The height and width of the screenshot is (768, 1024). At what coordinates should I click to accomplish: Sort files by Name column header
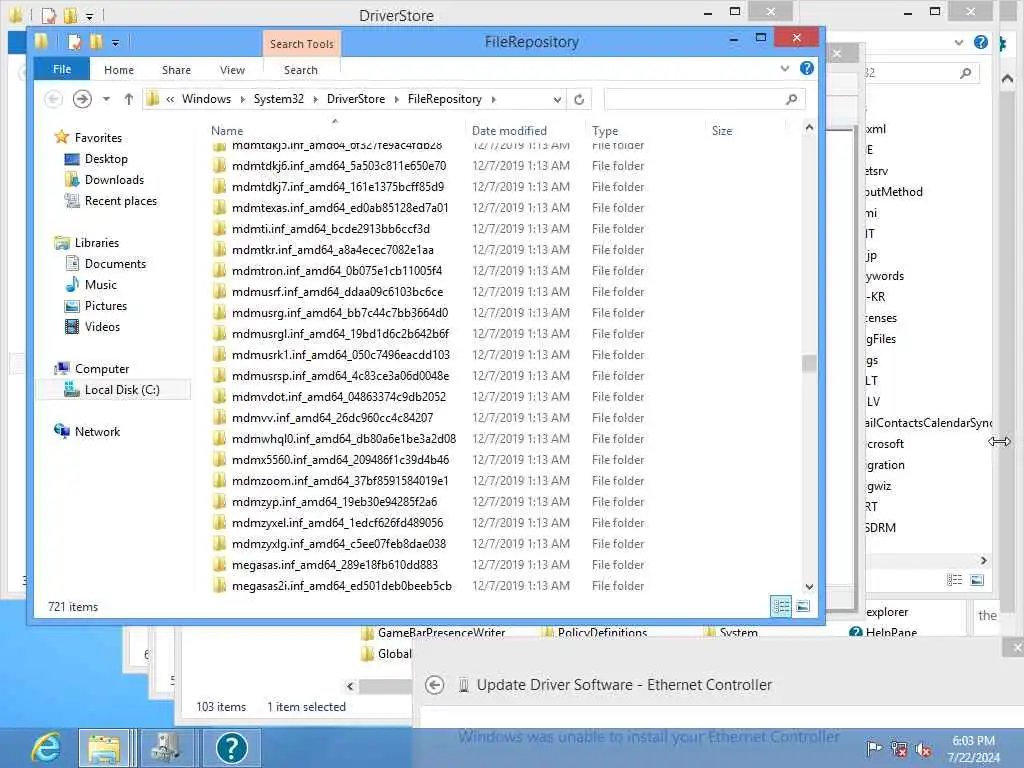point(227,131)
